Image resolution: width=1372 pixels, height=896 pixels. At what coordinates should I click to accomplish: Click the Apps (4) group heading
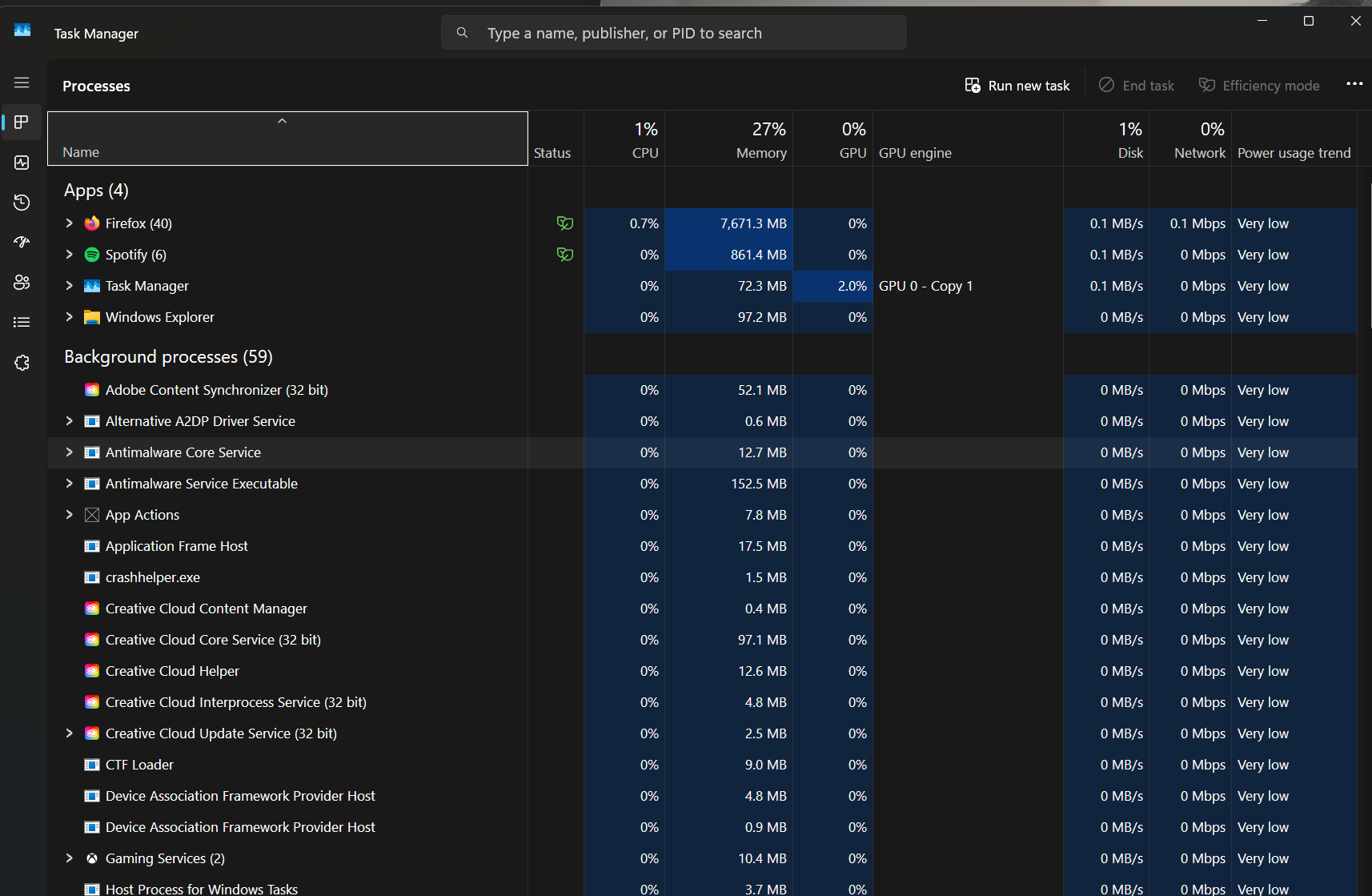(96, 191)
